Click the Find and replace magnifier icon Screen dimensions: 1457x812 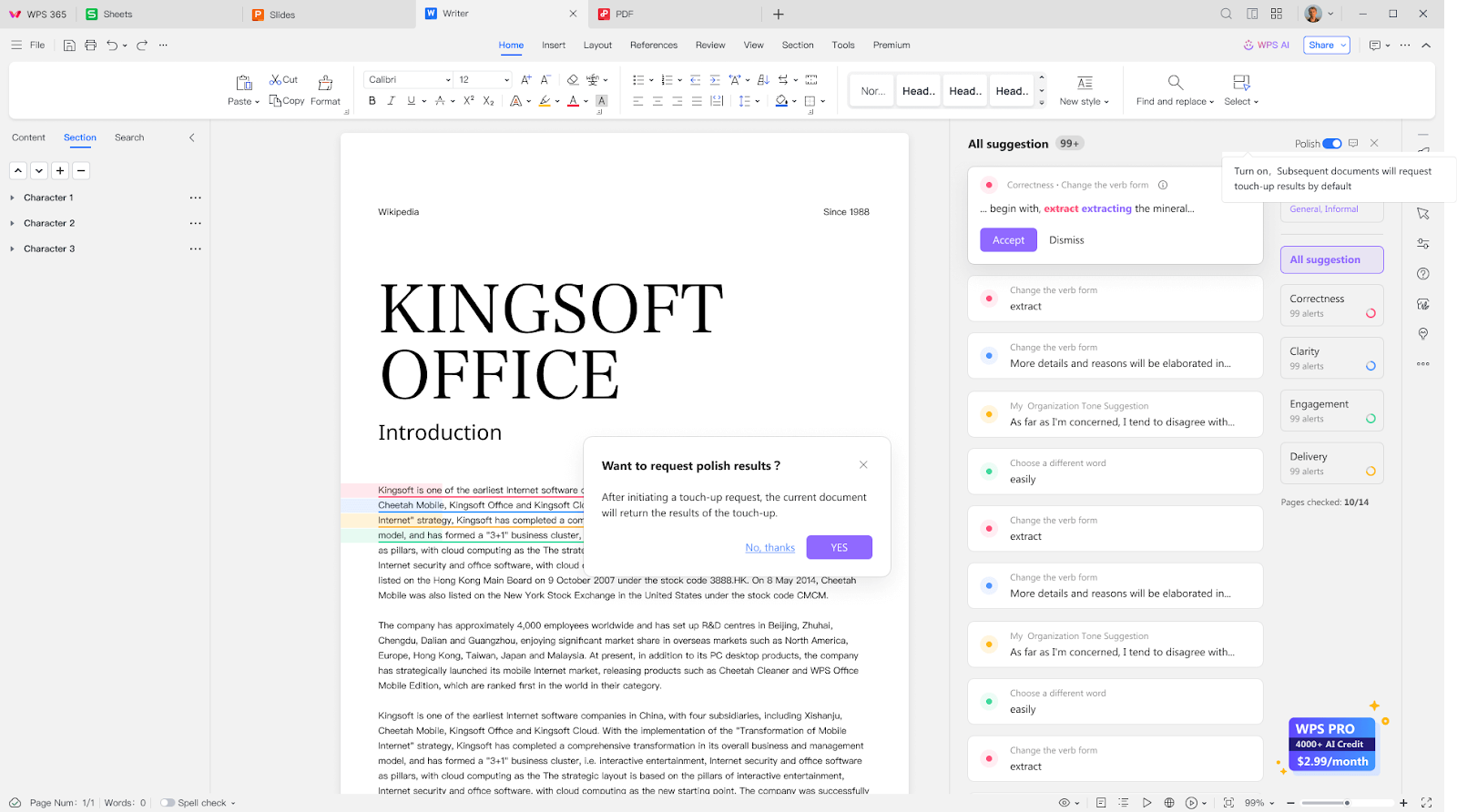click(x=1176, y=82)
